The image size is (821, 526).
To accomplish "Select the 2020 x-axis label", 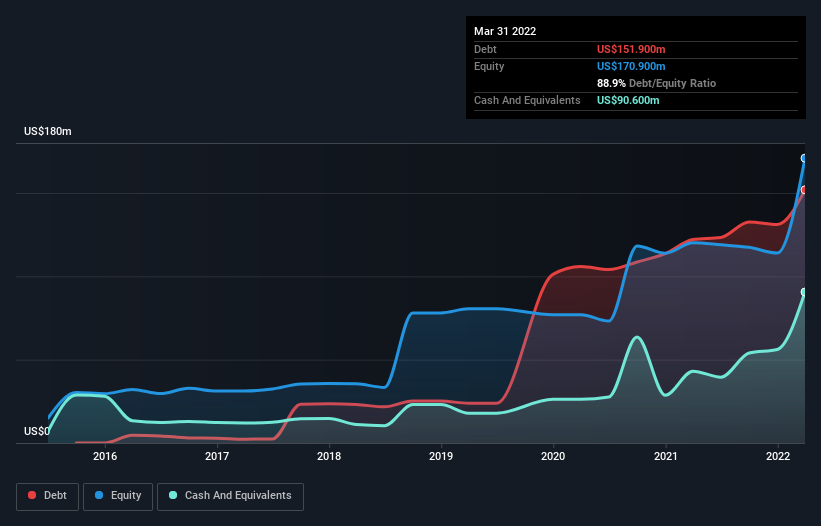I will 553,456.
